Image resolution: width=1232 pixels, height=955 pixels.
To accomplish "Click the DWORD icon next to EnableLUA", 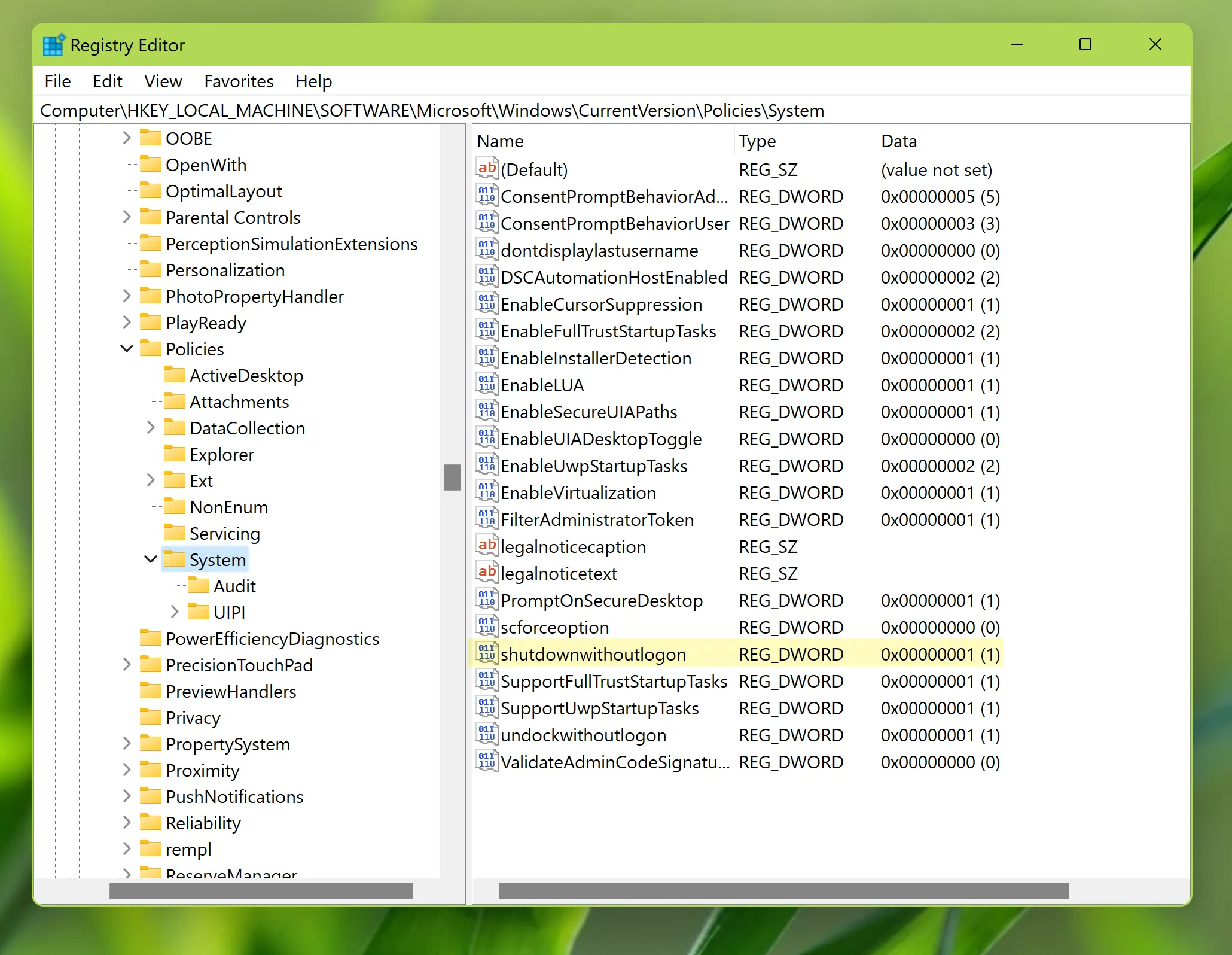I will click(x=487, y=384).
